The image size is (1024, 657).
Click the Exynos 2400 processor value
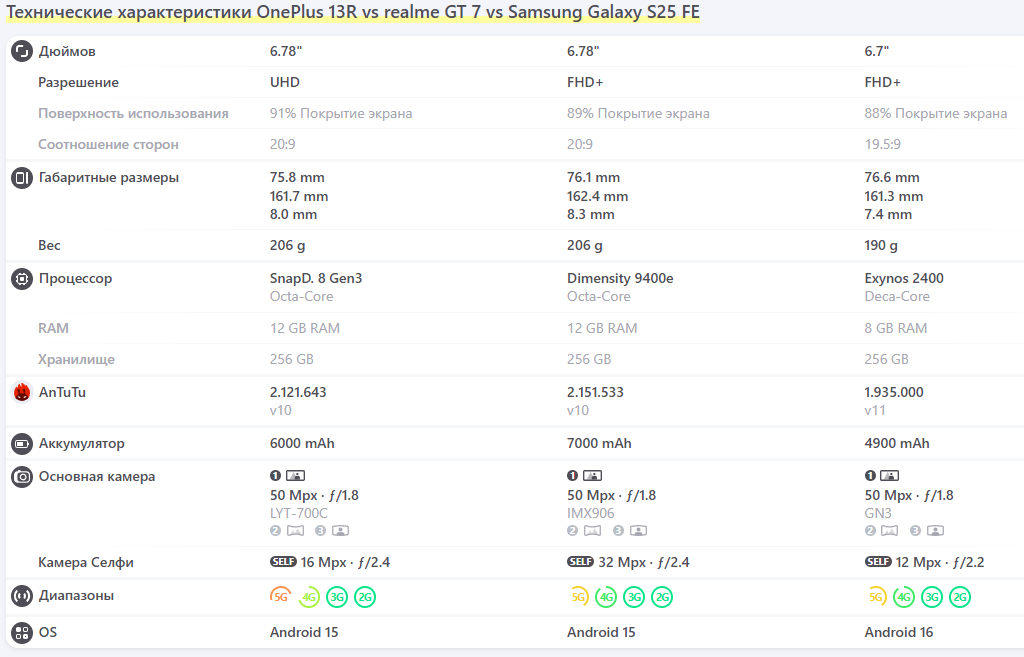(904, 278)
